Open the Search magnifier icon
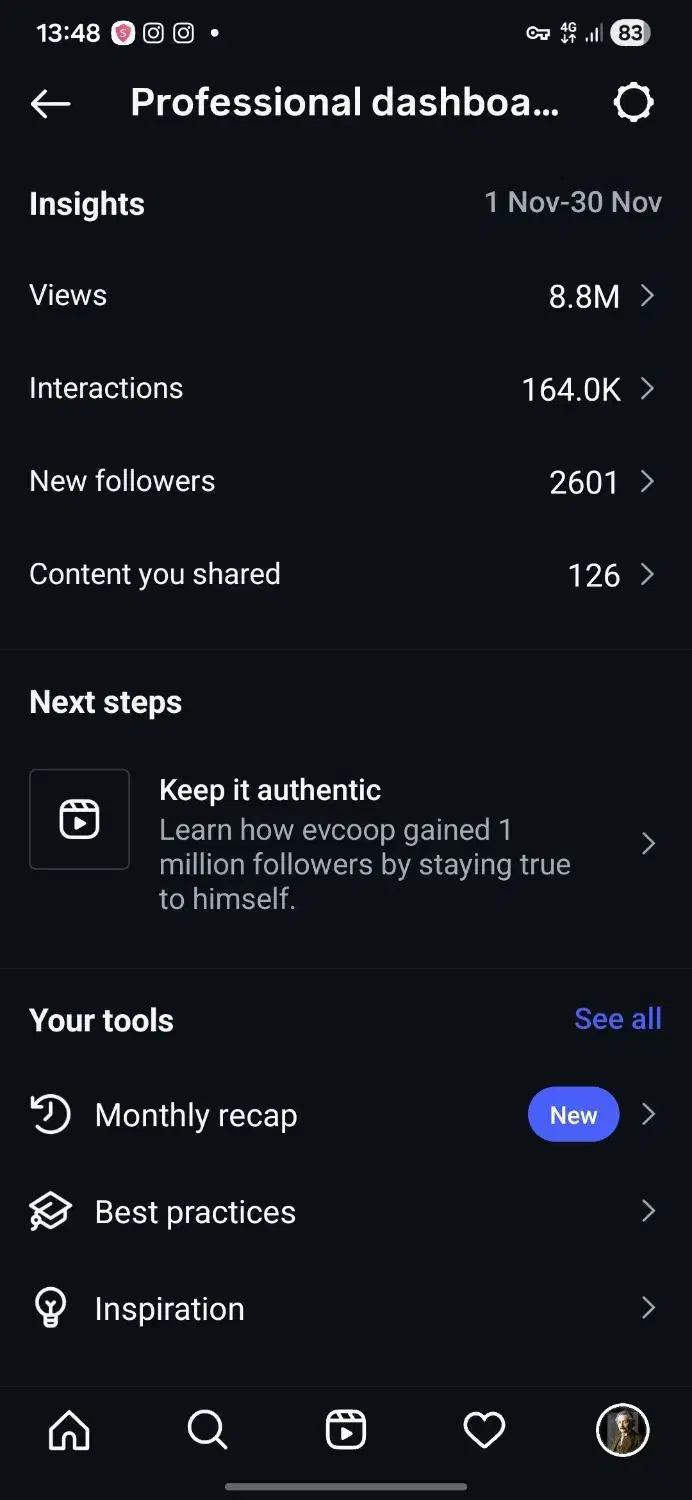Screen dimensions: 692x1500 [x=207, y=1430]
